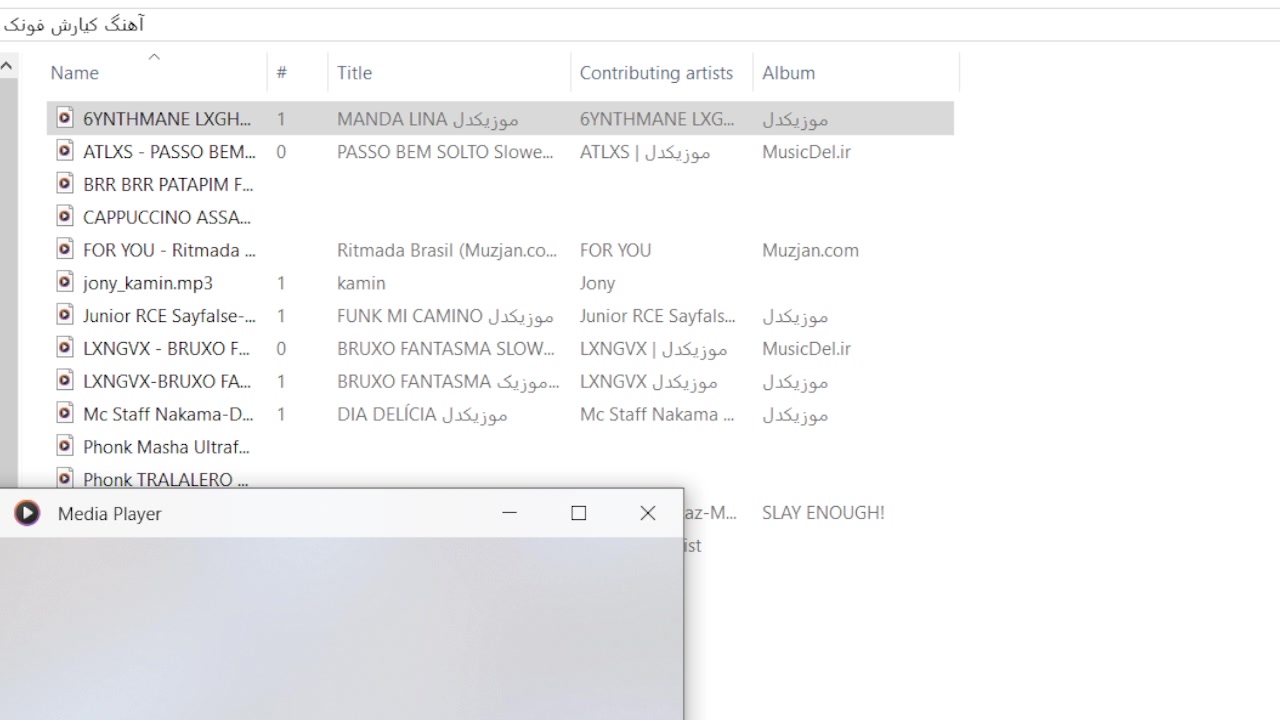This screenshot has width=1280, height=720.
Task: Click the up arrow of the left scrollbar
Action: [x=7, y=66]
